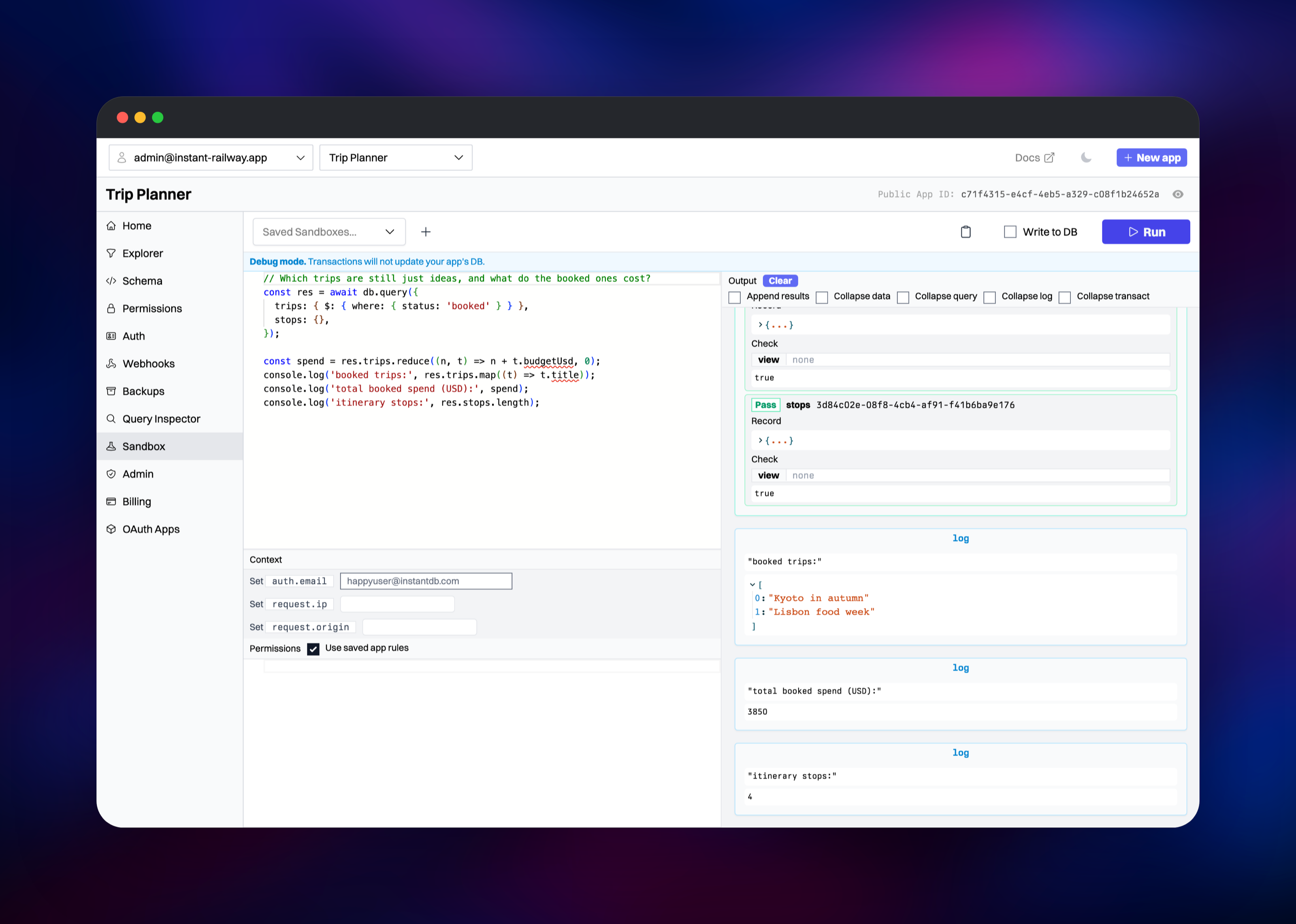This screenshot has width=1296, height=924.
Task: Click the OAuth Apps cube icon
Action: (111, 529)
